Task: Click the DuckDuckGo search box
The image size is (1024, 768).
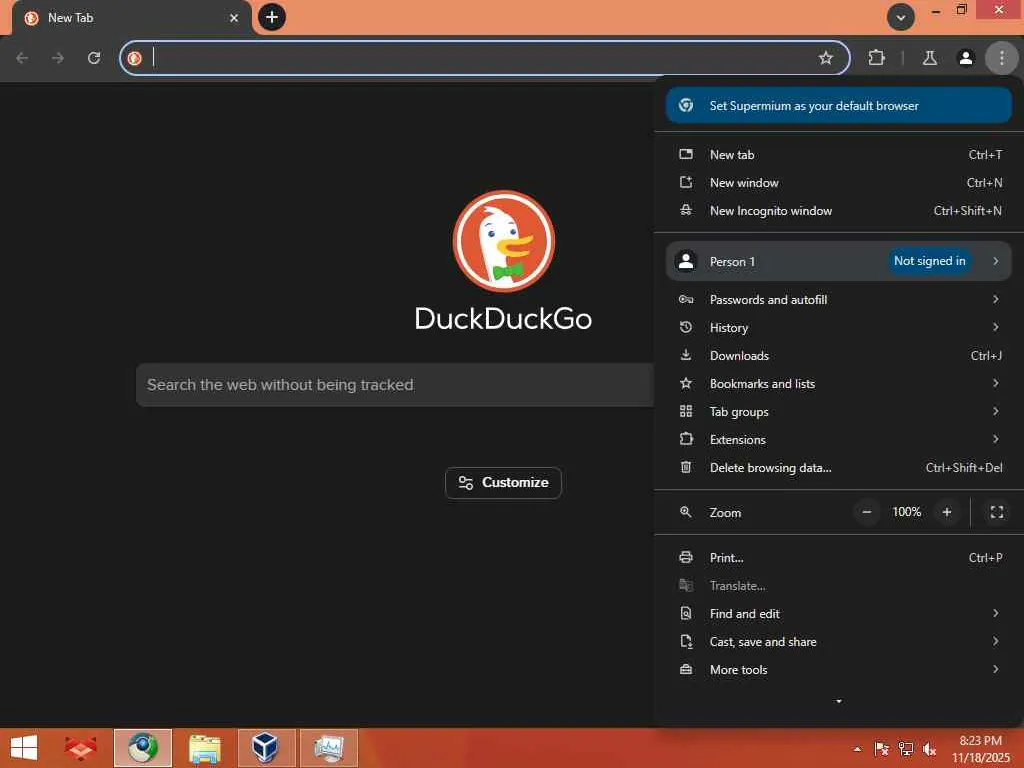Action: [395, 385]
